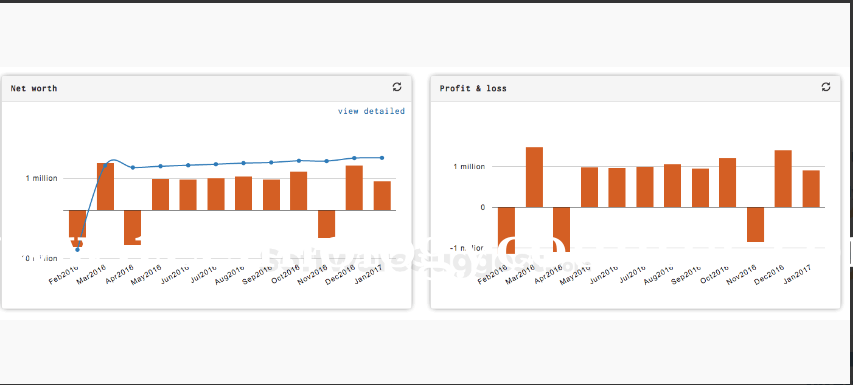The image size is (853, 385).
Task: Select Jul2016 bar in Profit & loss chart
Action: point(645,187)
